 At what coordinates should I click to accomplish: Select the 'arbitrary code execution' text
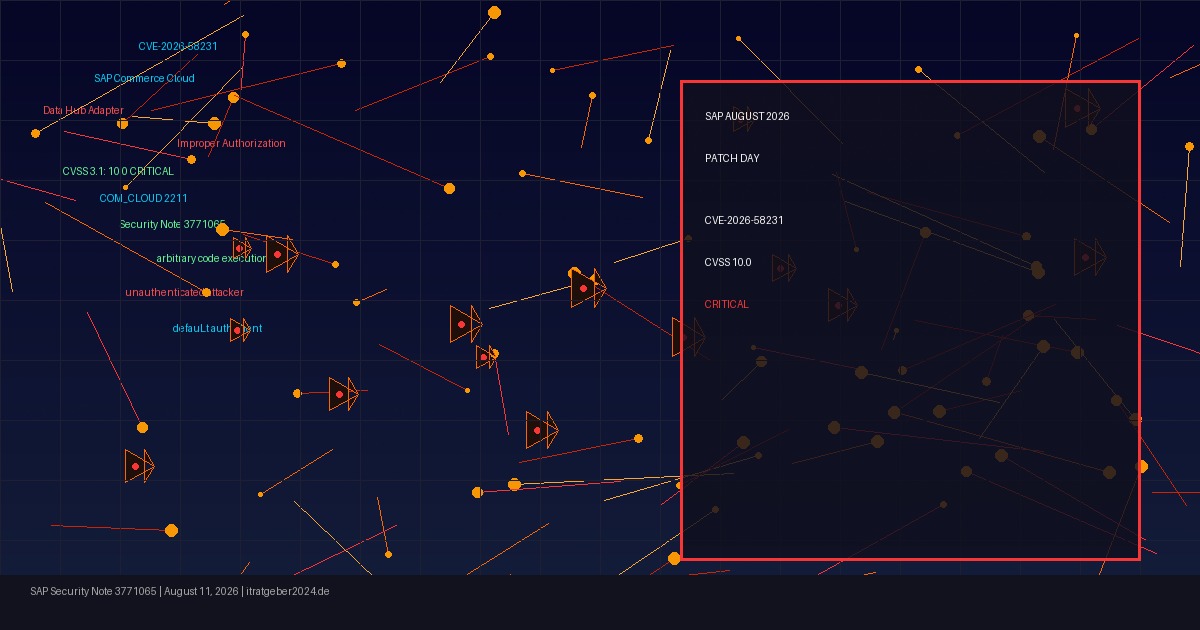click(x=212, y=258)
